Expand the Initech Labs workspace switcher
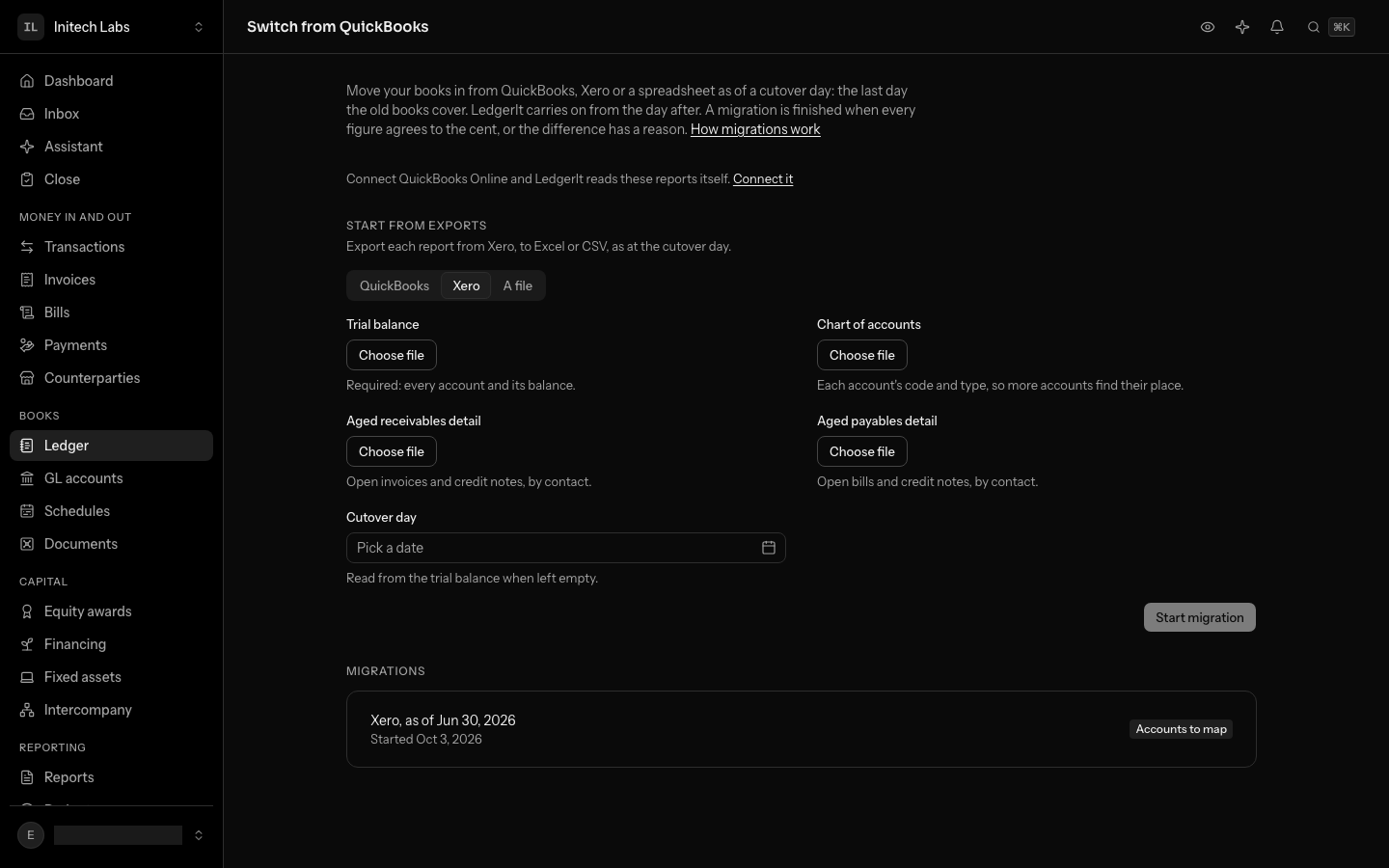This screenshot has width=1389, height=868. [x=199, y=27]
